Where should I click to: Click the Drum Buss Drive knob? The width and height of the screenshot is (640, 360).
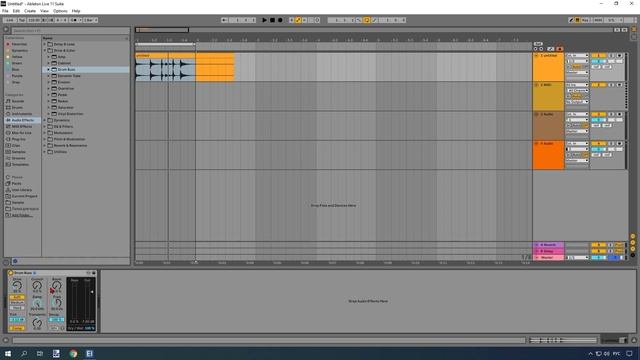coord(17,286)
